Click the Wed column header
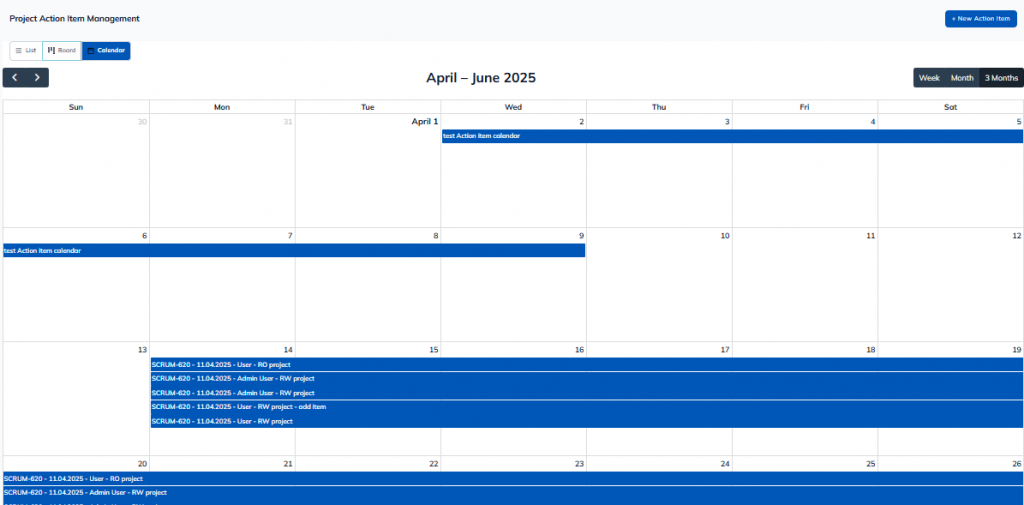The image size is (1024, 505). coord(513,107)
